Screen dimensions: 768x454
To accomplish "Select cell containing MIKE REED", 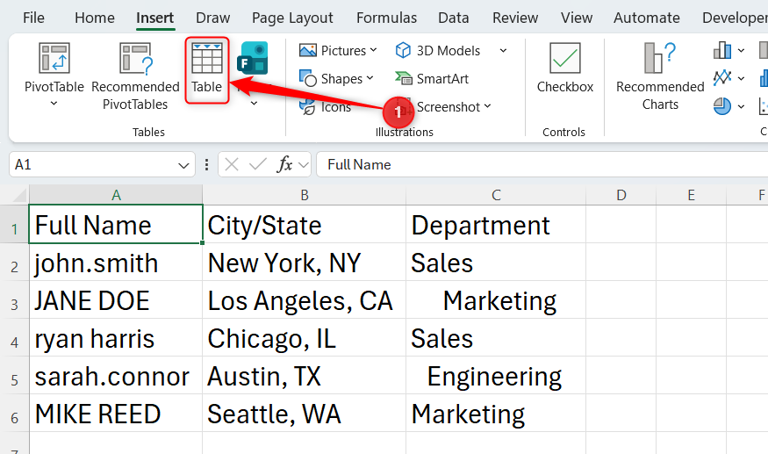I will pyautogui.click(x=116, y=413).
